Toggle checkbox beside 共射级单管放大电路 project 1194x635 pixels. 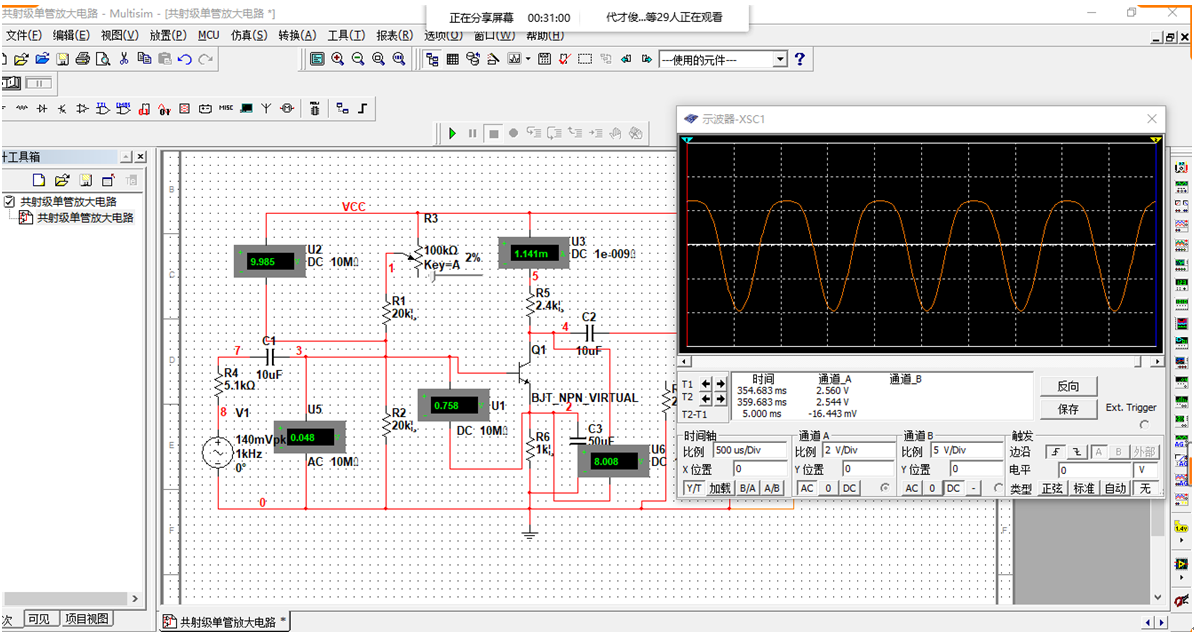(x=10, y=201)
